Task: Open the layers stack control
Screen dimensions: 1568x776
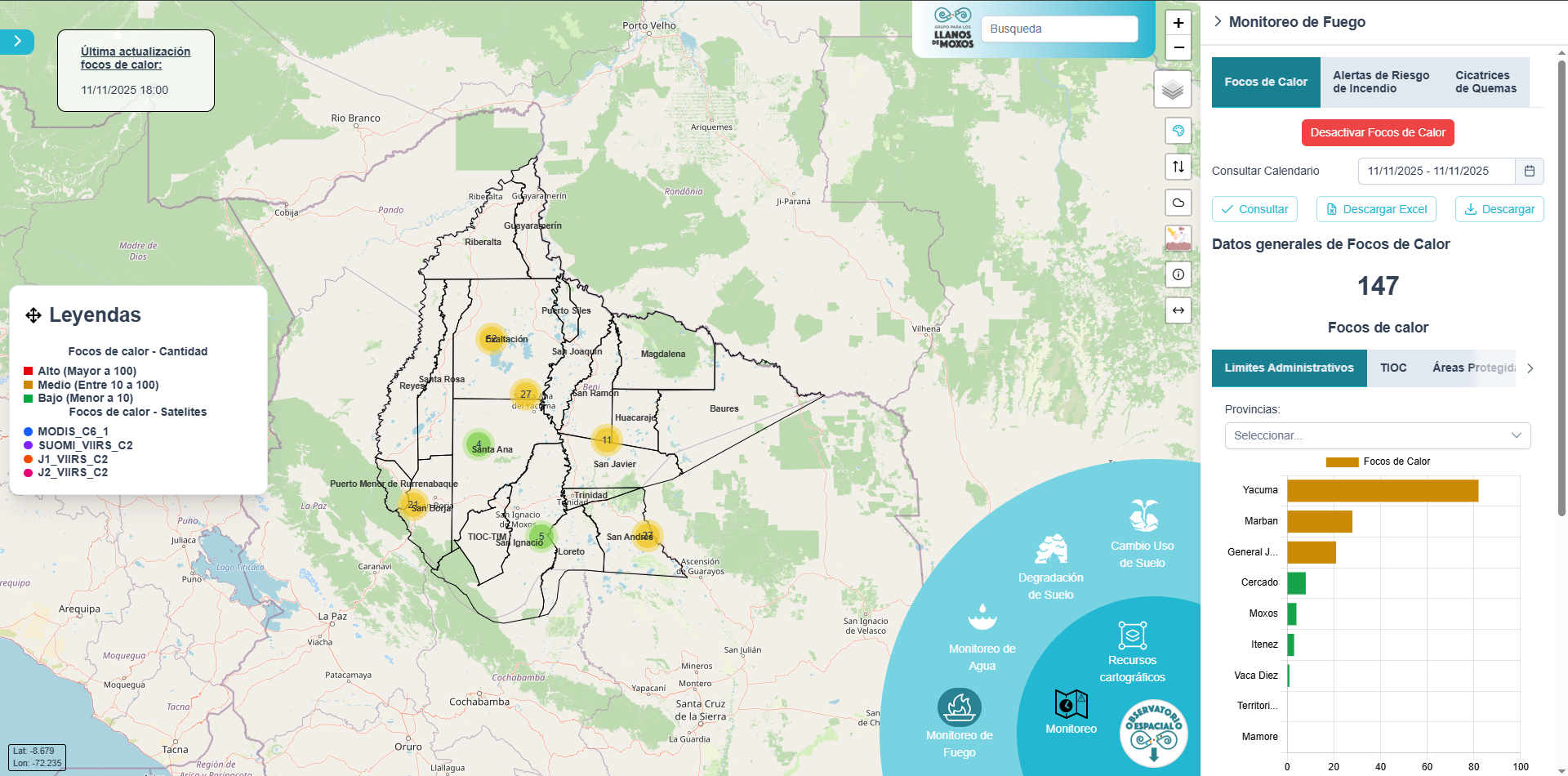Action: click(1172, 89)
